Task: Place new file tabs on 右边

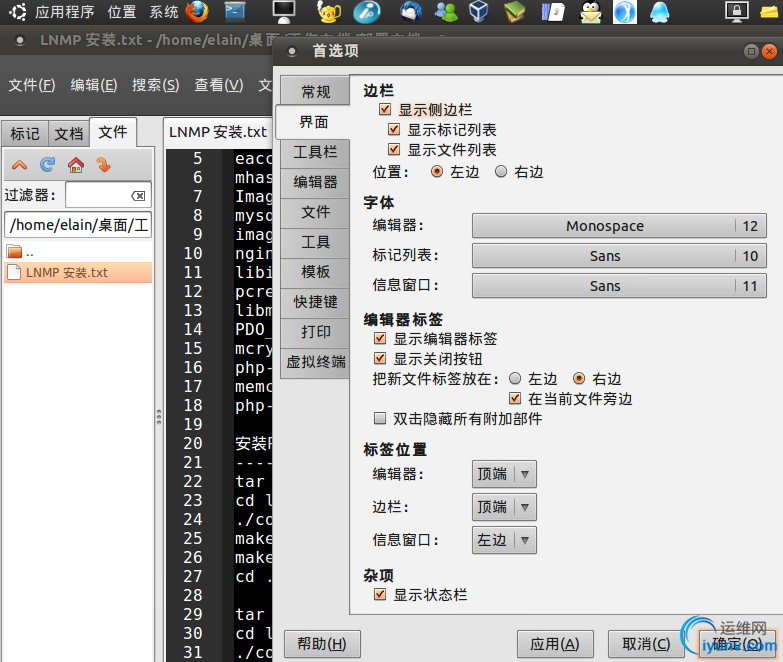Action: pyautogui.click(x=579, y=378)
